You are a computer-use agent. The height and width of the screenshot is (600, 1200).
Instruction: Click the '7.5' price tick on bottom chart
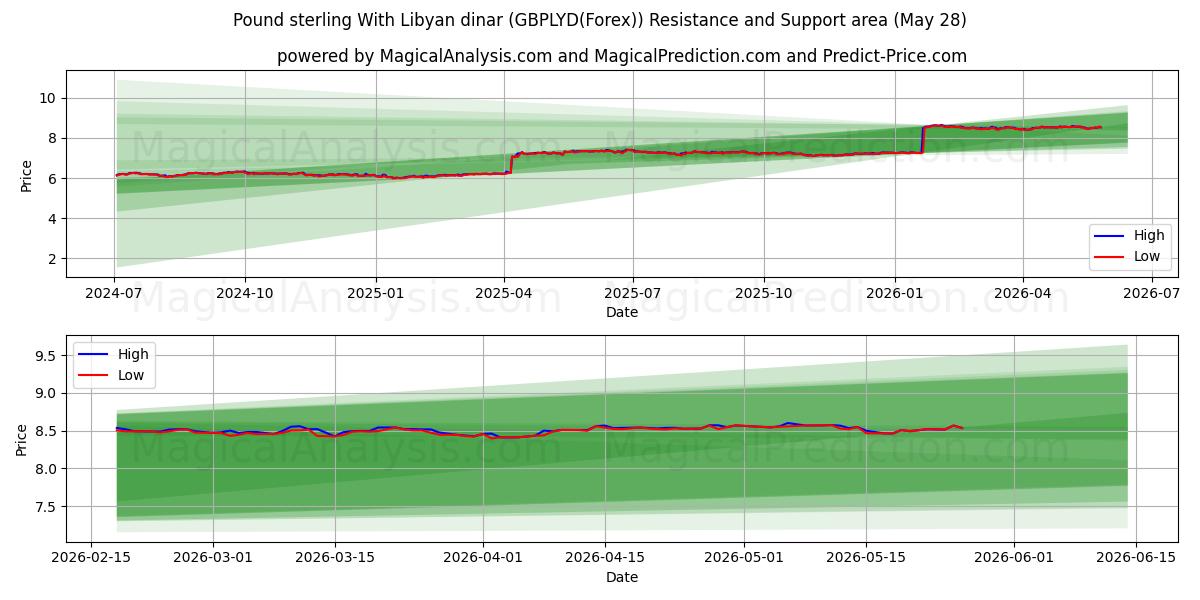pyautogui.click(x=45, y=507)
